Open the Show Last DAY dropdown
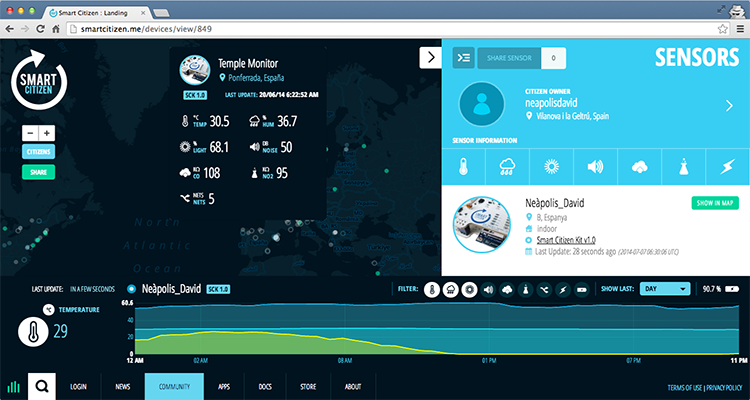The image size is (750, 400). click(665, 289)
